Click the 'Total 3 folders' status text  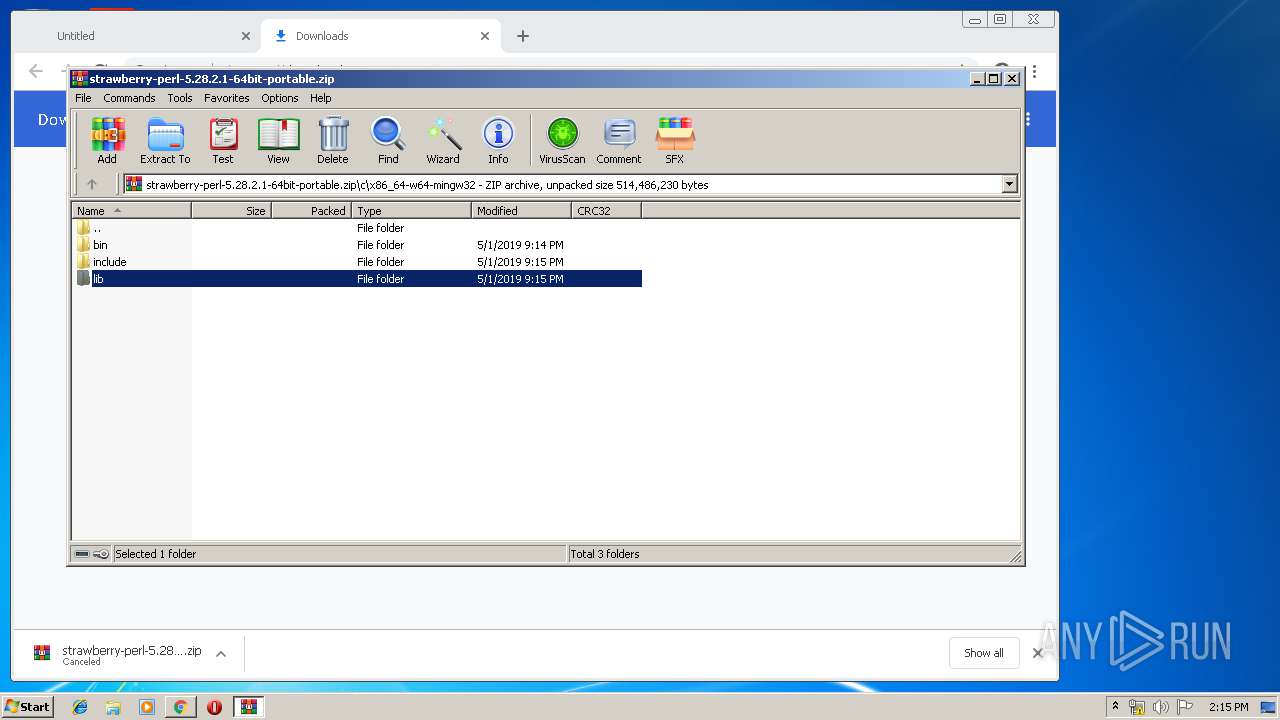pos(605,554)
